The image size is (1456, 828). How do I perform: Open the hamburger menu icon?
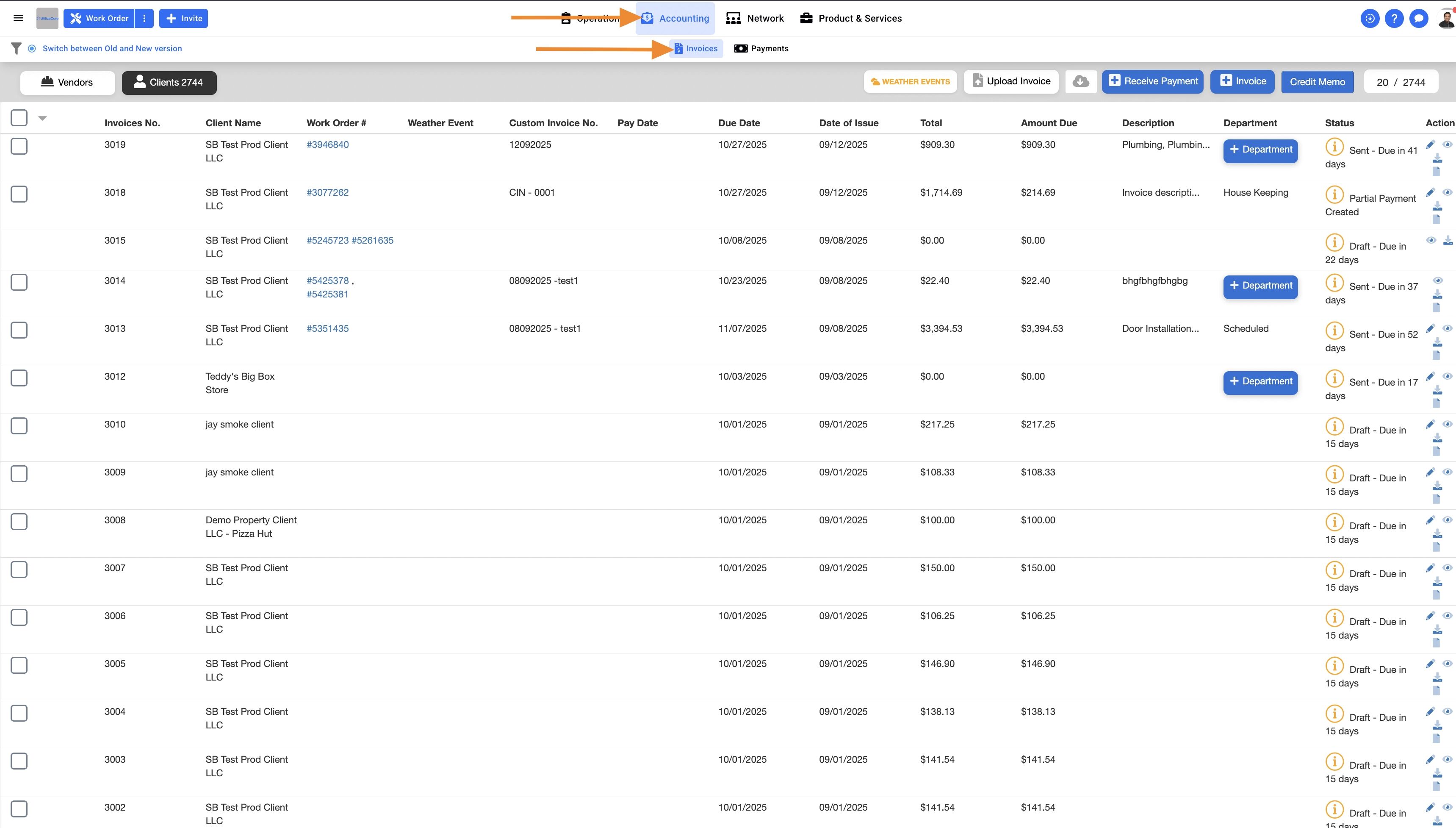click(x=18, y=18)
